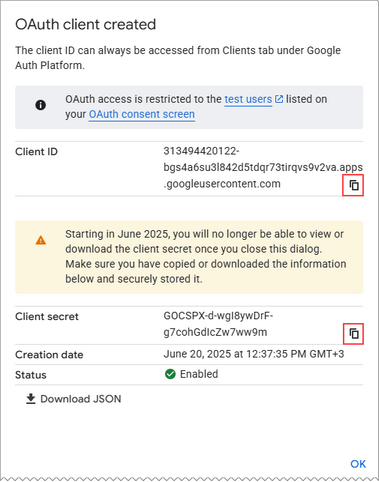Open the test users link
379x482 pixels.
pos(248,99)
